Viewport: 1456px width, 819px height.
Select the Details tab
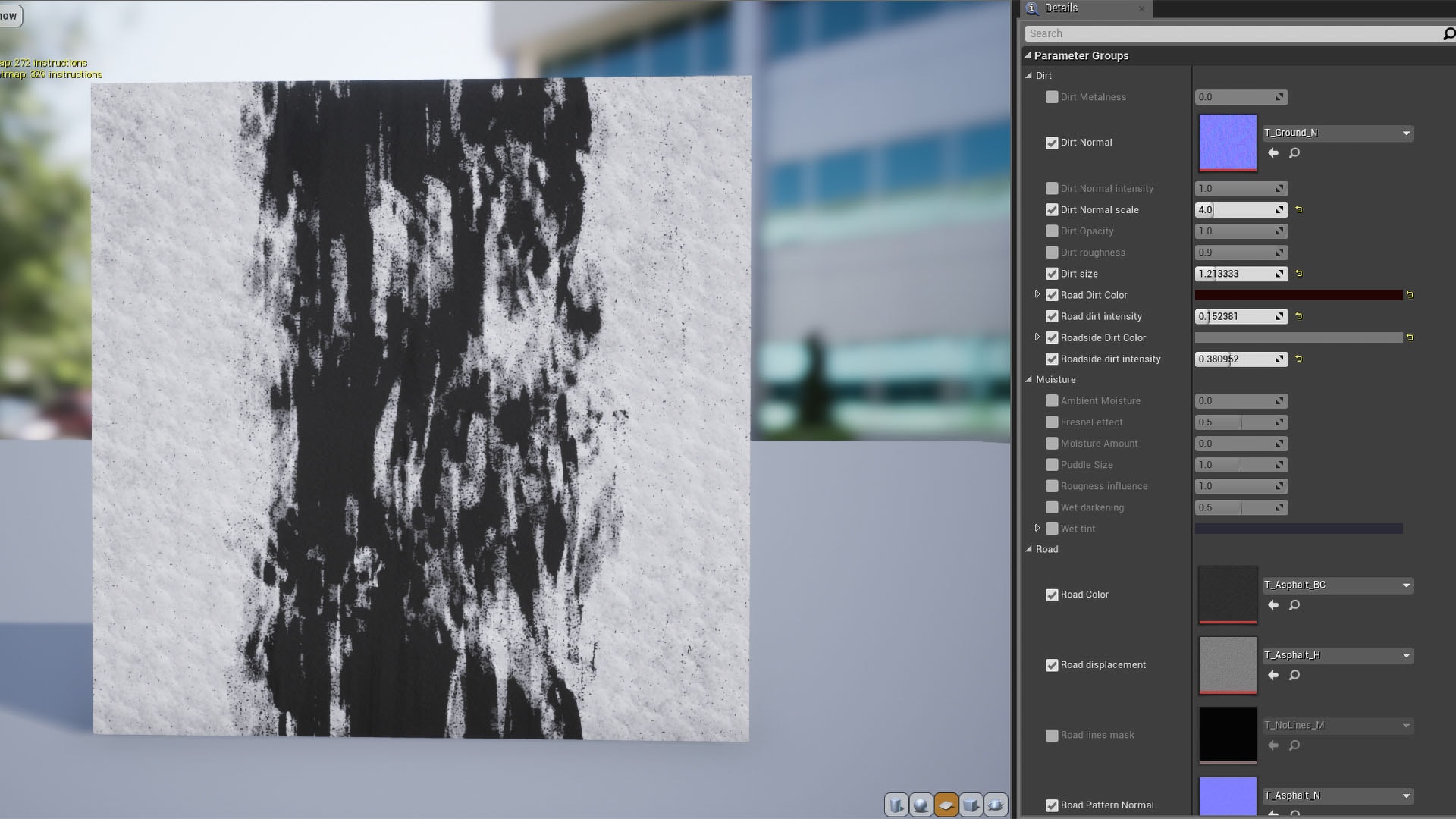pyautogui.click(x=1060, y=8)
